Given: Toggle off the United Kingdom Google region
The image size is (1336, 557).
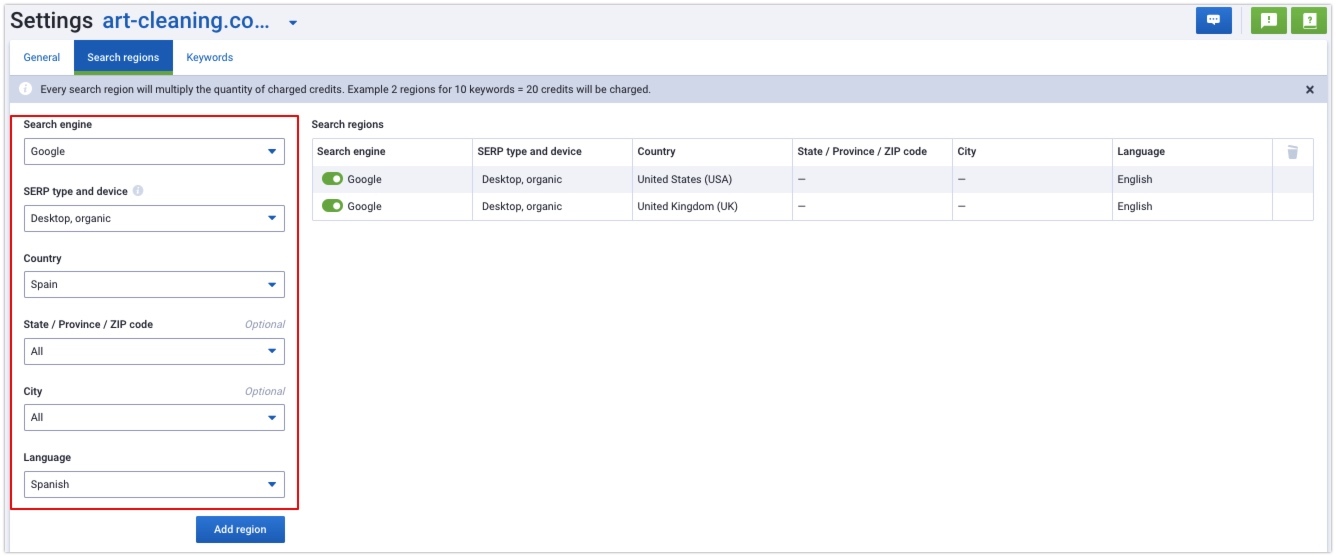Looking at the screenshot, I should point(332,206).
